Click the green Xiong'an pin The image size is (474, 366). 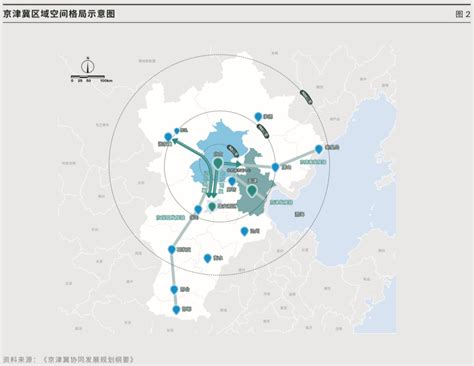click(212, 206)
